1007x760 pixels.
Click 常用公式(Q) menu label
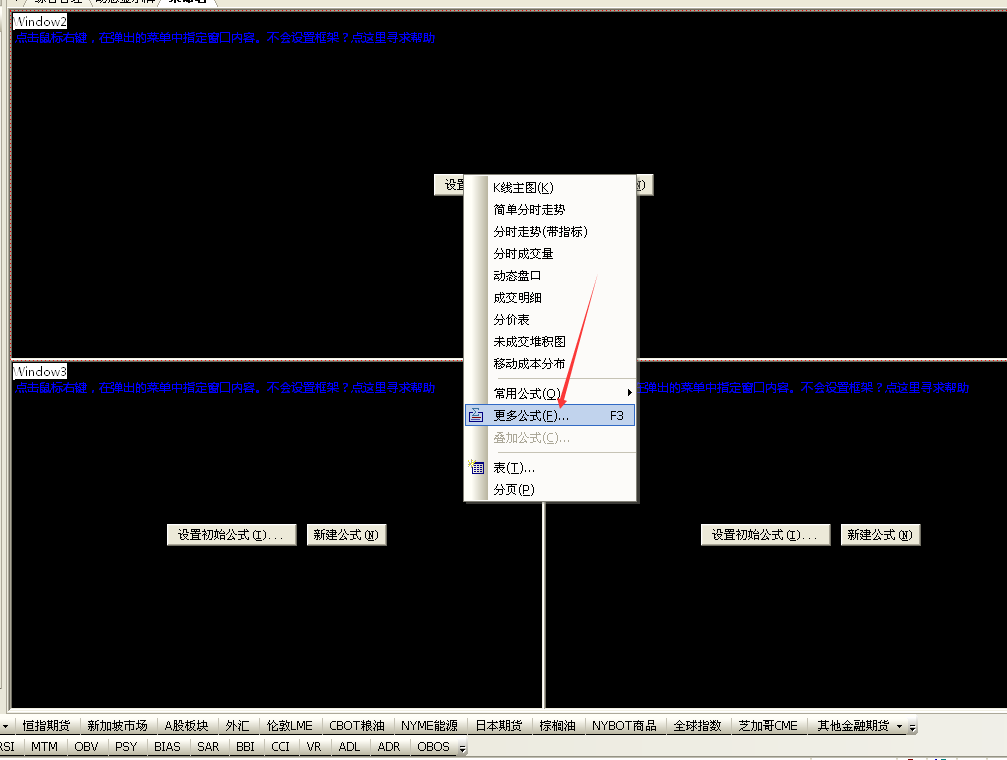click(527, 393)
